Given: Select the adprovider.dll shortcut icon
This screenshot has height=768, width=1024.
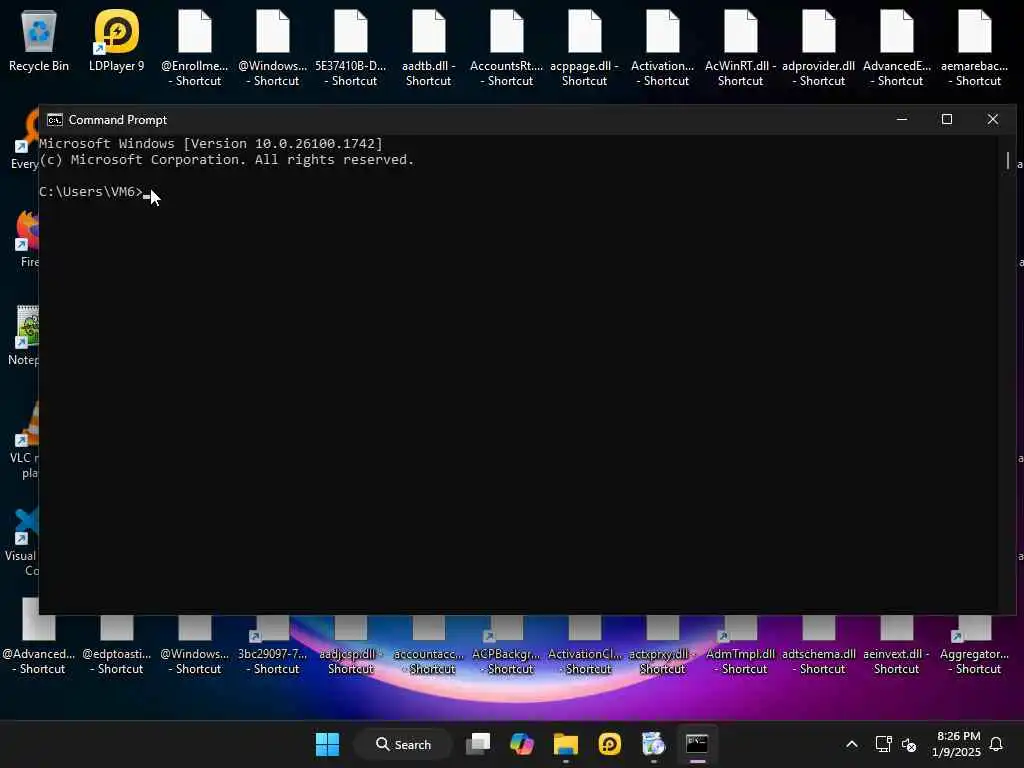Looking at the screenshot, I should pos(818,48).
